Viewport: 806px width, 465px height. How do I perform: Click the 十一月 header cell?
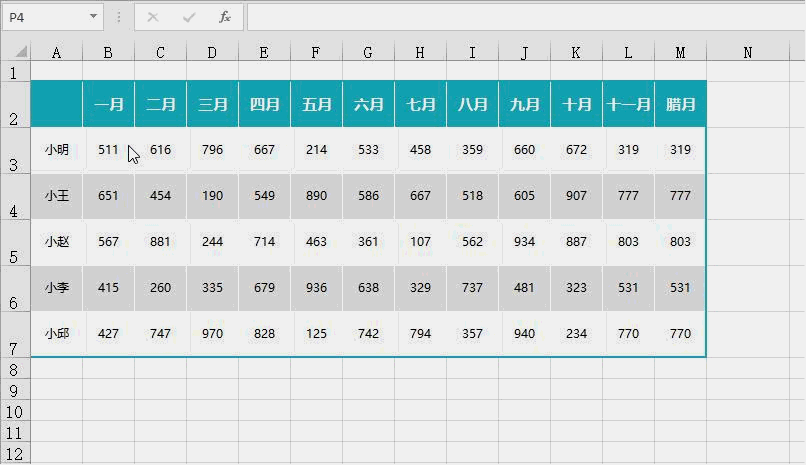pyautogui.click(x=628, y=104)
